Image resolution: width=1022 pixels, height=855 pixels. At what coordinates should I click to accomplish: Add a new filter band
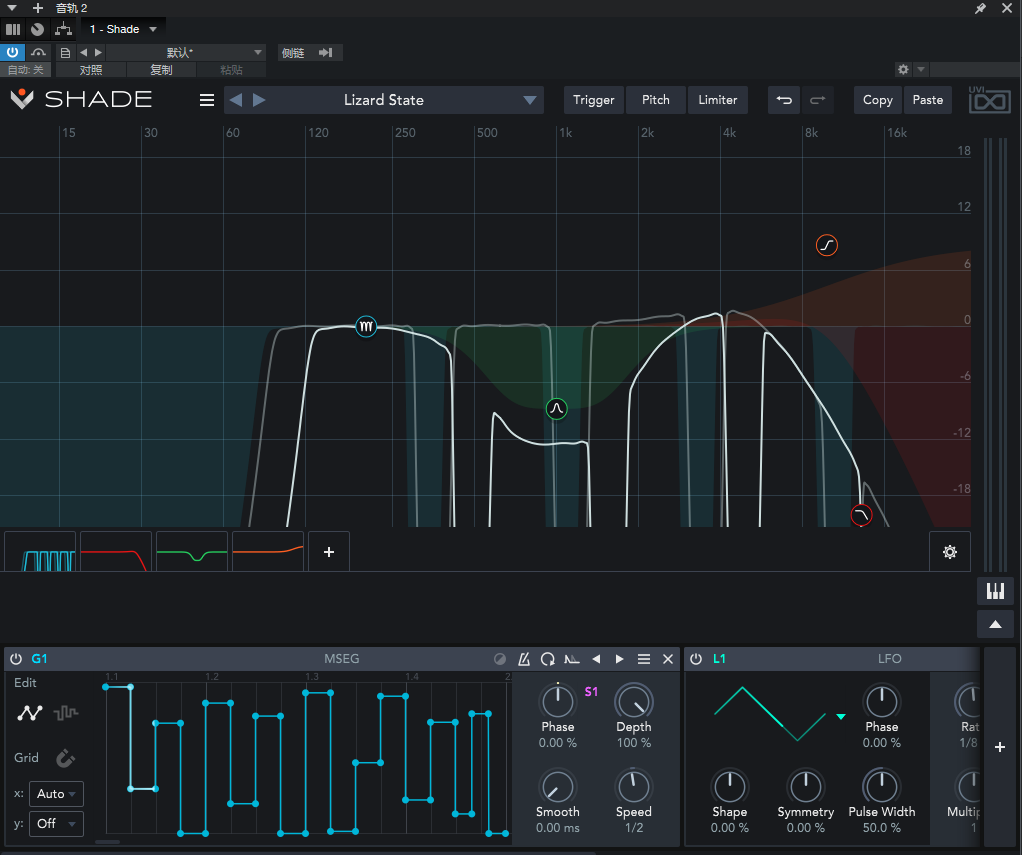pos(328,552)
